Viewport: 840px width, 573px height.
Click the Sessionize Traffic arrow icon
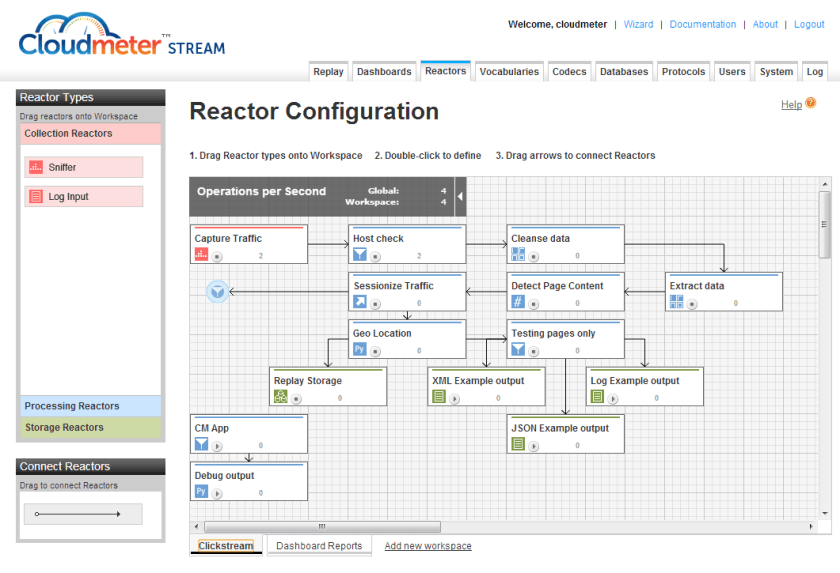pos(360,302)
